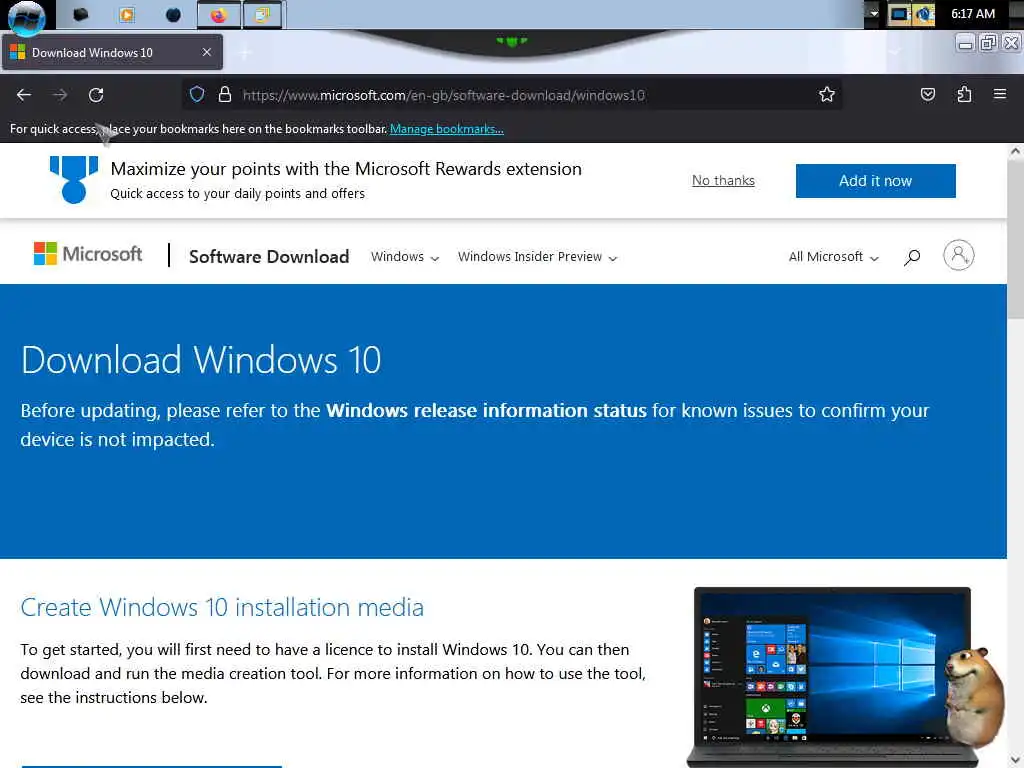Show hidden system tray icons arrow

point(874,13)
